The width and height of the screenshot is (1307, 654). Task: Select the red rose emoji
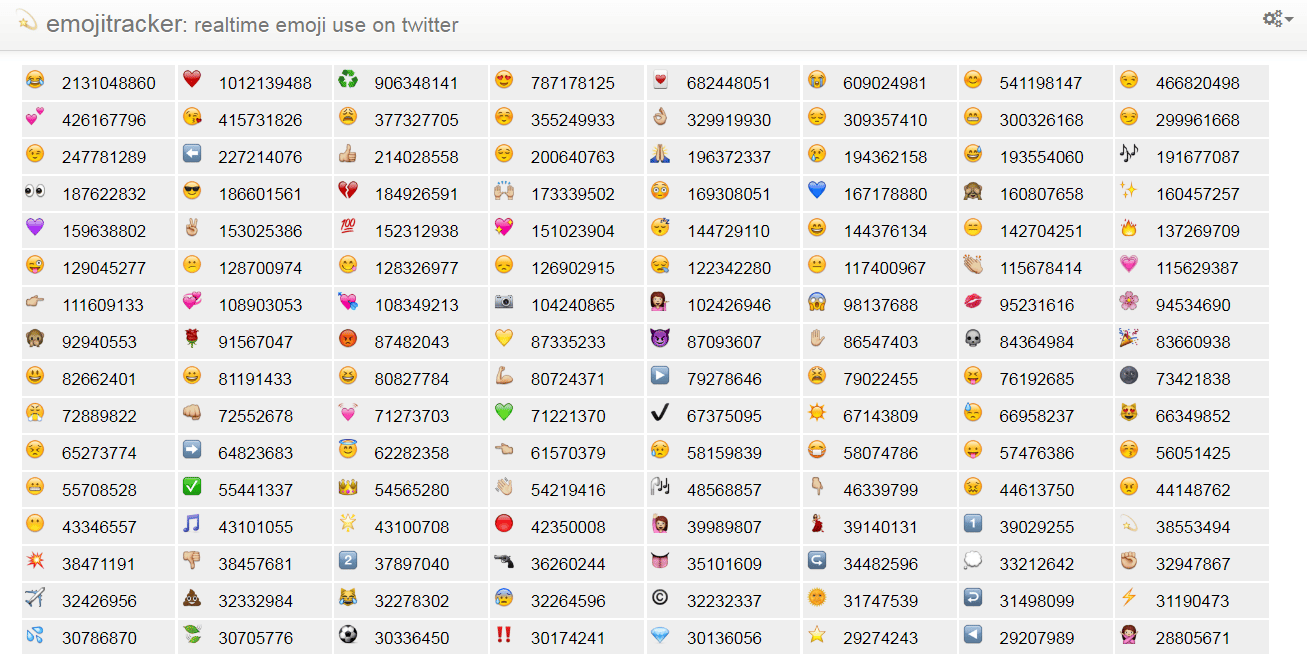(192, 341)
